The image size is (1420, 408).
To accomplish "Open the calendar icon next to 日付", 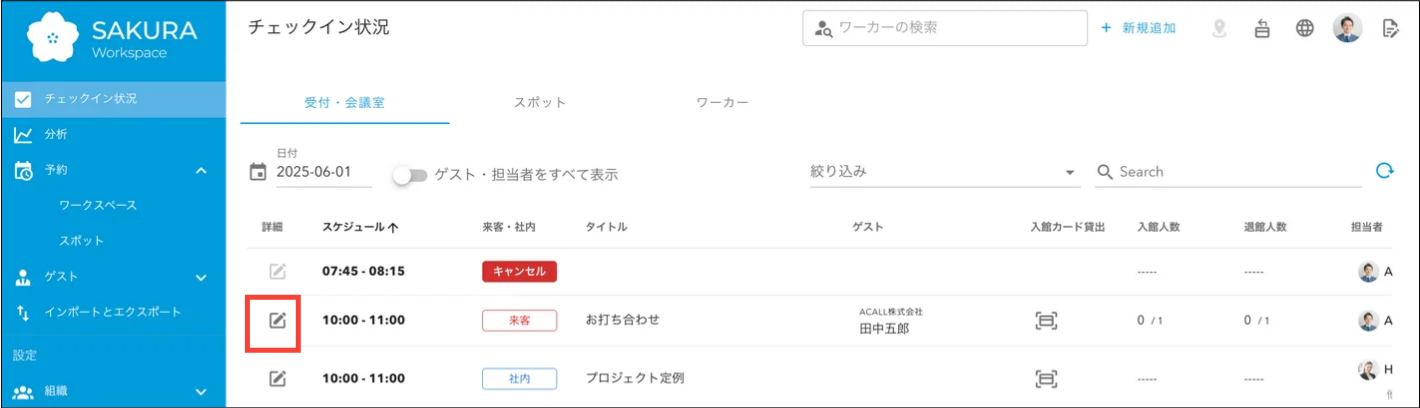I will coord(258,172).
